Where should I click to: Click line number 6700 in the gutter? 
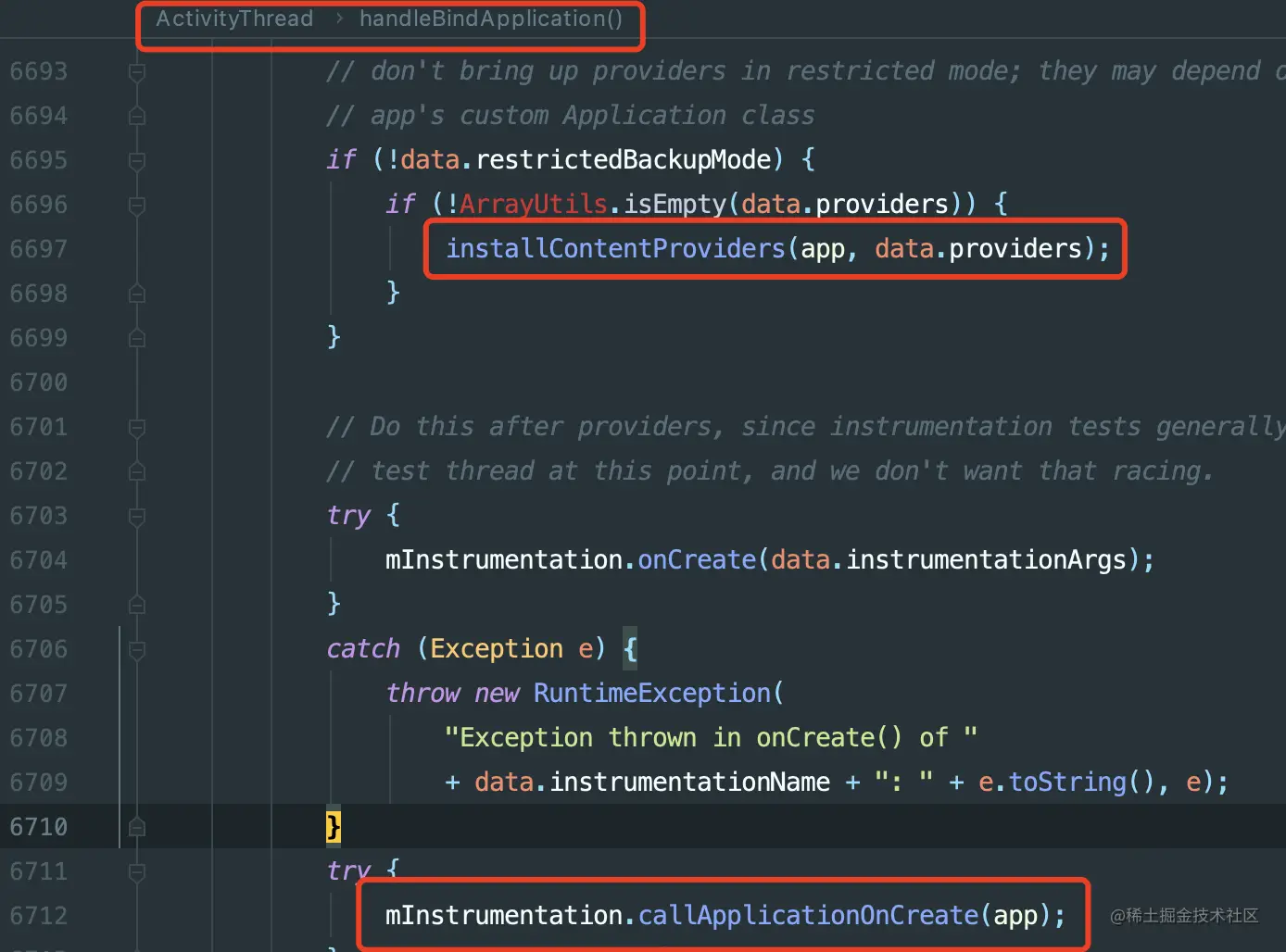coord(39,382)
